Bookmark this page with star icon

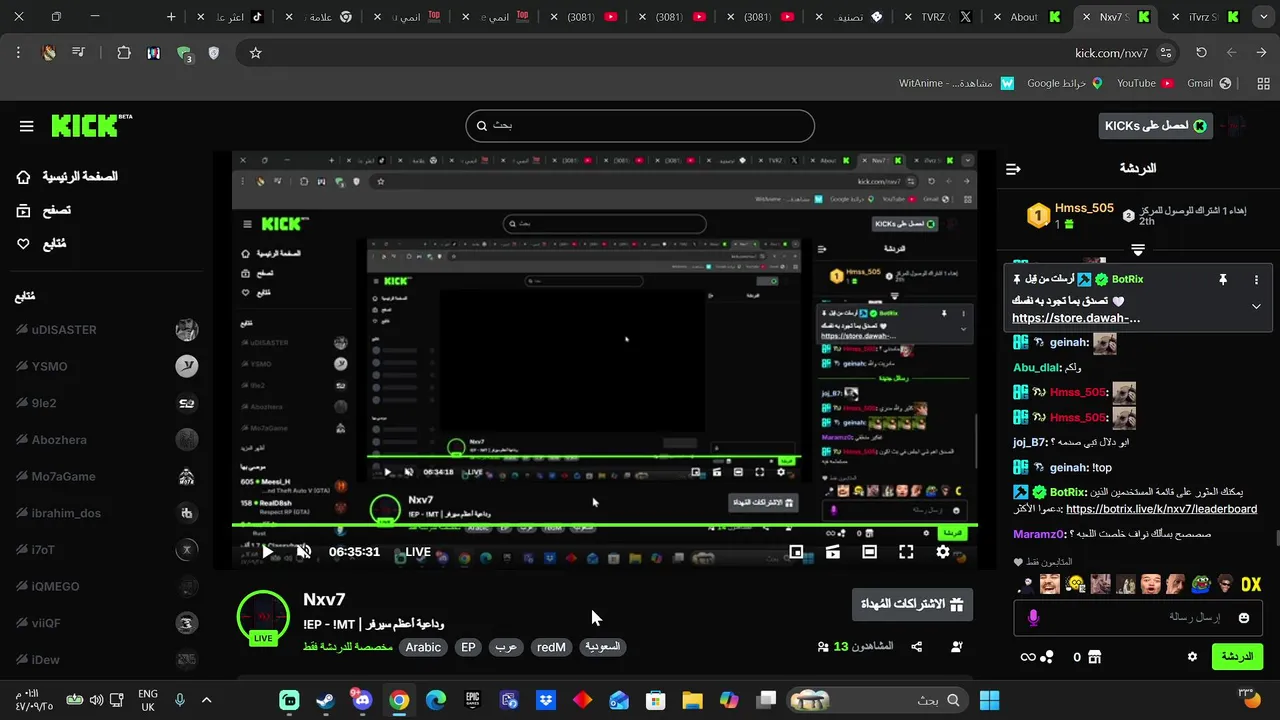[x=255, y=53]
